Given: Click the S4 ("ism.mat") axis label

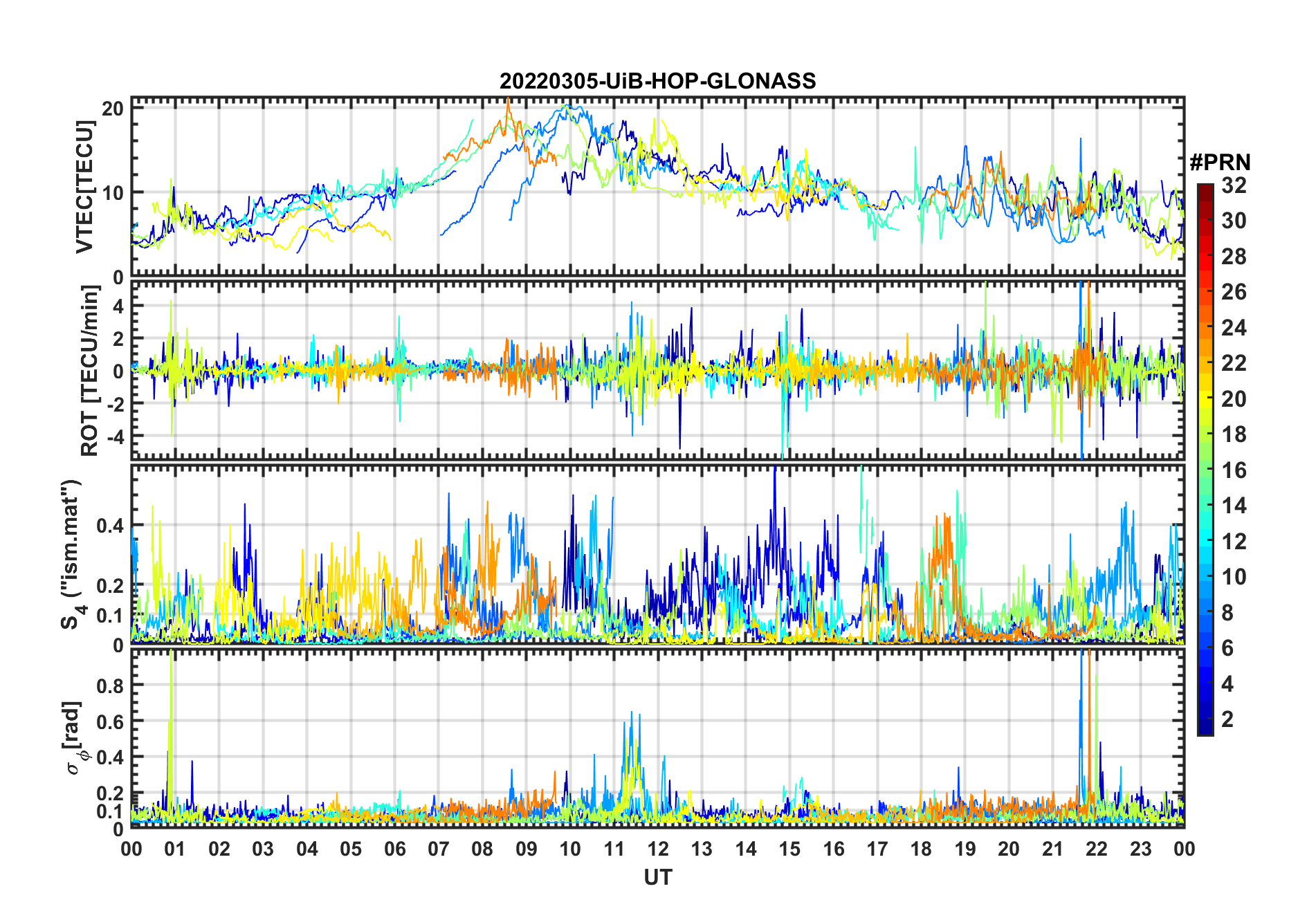Looking at the screenshot, I should pos(71,554).
